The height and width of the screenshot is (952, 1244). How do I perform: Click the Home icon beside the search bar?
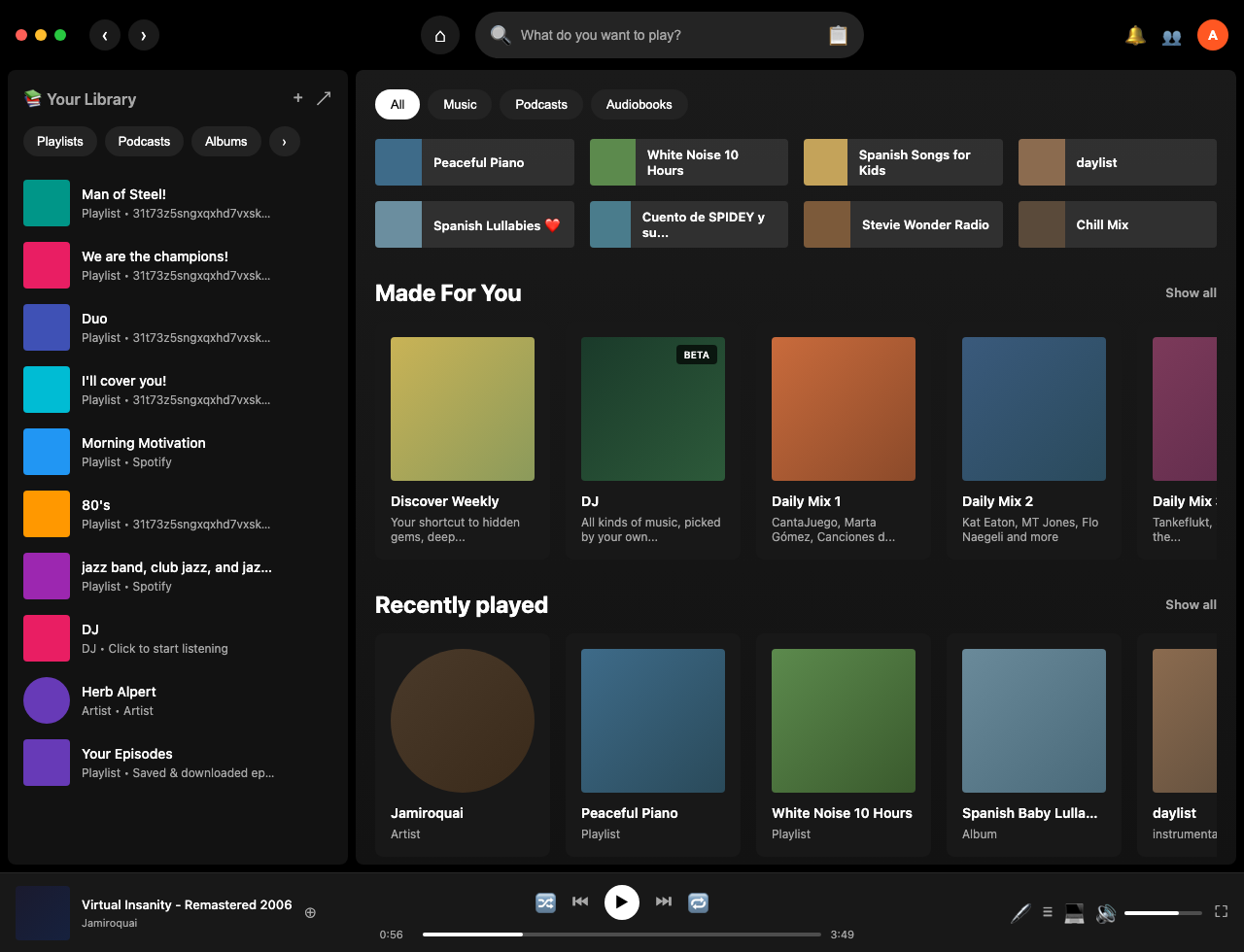click(x=439, y=34)
